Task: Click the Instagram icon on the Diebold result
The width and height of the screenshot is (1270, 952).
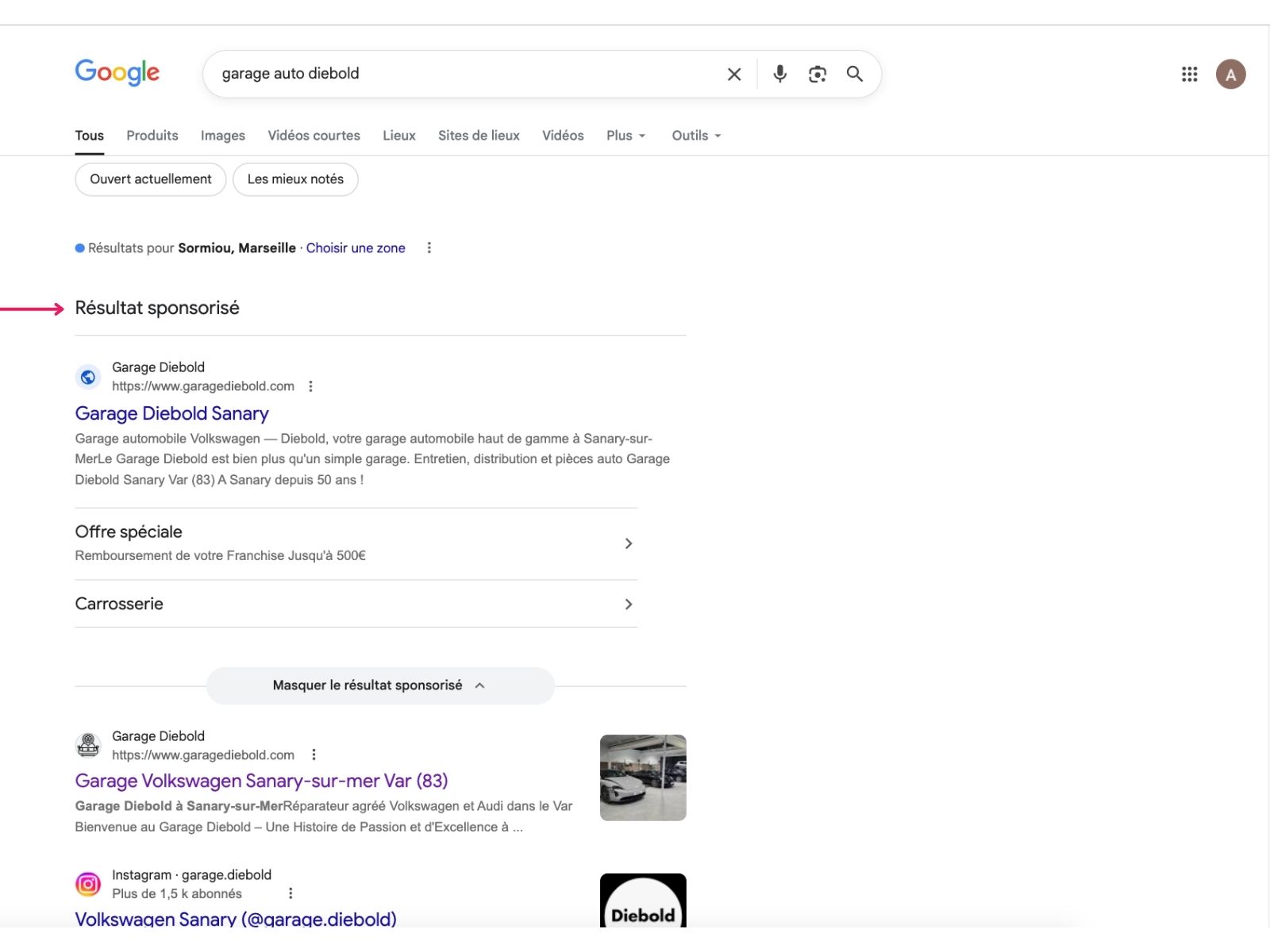Action: pos(88,883)
